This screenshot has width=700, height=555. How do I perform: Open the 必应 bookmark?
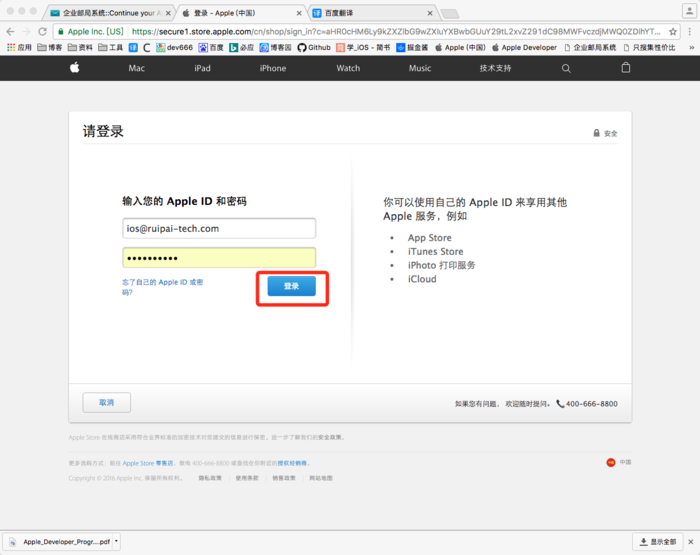click(242, 47)
